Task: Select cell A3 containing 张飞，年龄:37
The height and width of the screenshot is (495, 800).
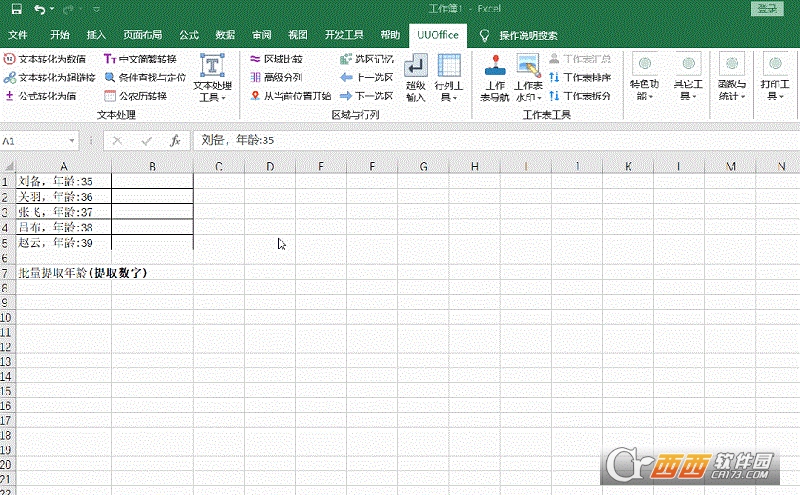Action: pos(64,212)
